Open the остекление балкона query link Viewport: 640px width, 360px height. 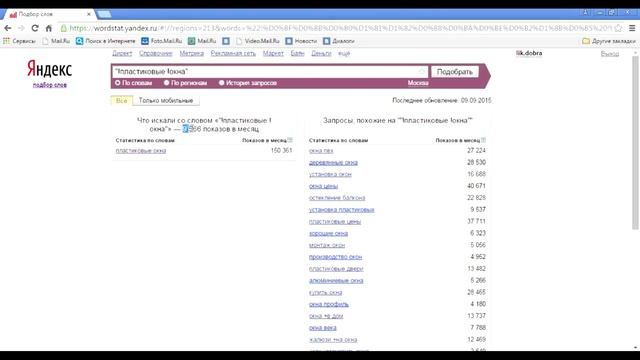click(x=337, y=198)
